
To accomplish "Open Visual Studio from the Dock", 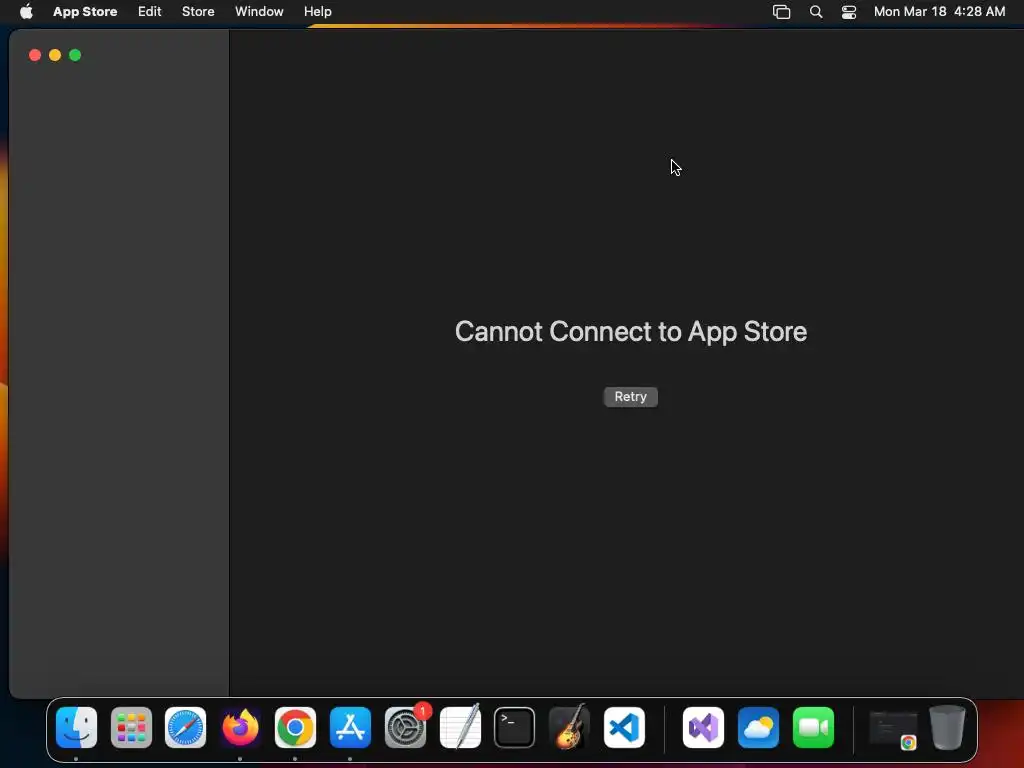I will (703, 727).
